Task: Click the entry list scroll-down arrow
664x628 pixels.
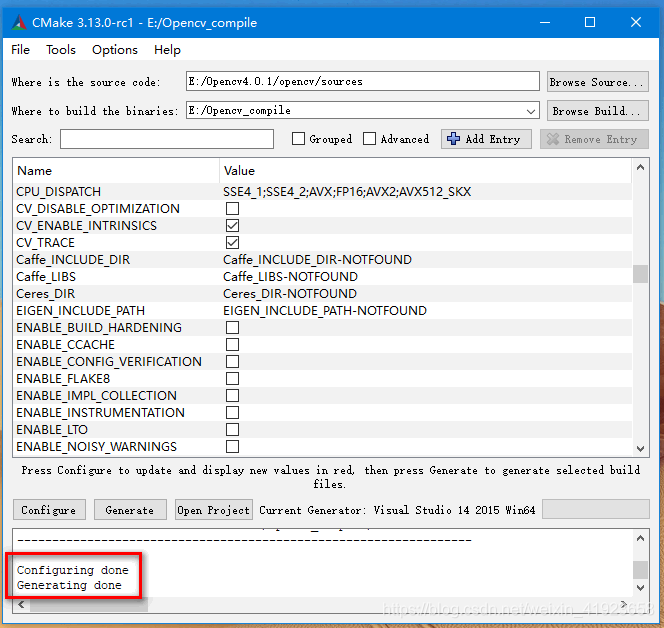Action: tap(640, 448)
